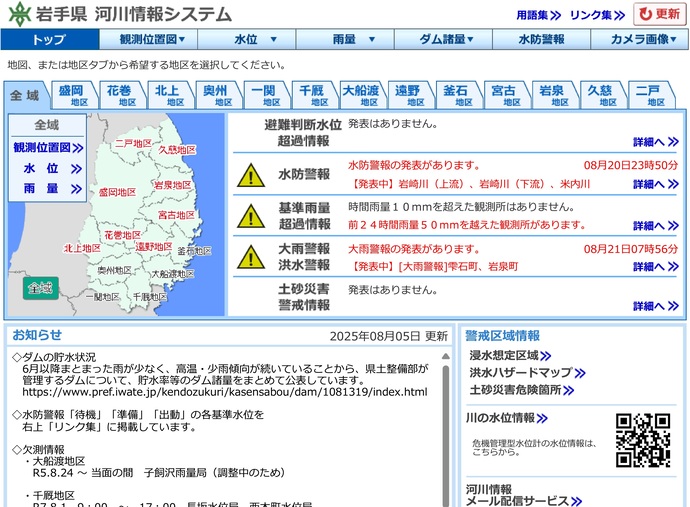The width and height of the screenshot is (690, 507).
Task: Open 詳細へ for 土砂災害 警戒情報
Action: (655, 306)
